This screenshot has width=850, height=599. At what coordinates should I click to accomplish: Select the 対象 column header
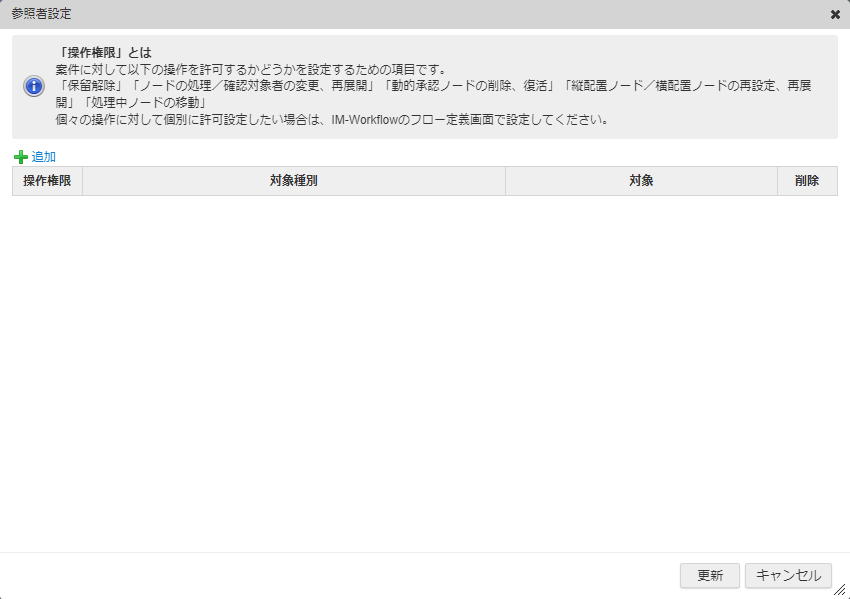641,181
